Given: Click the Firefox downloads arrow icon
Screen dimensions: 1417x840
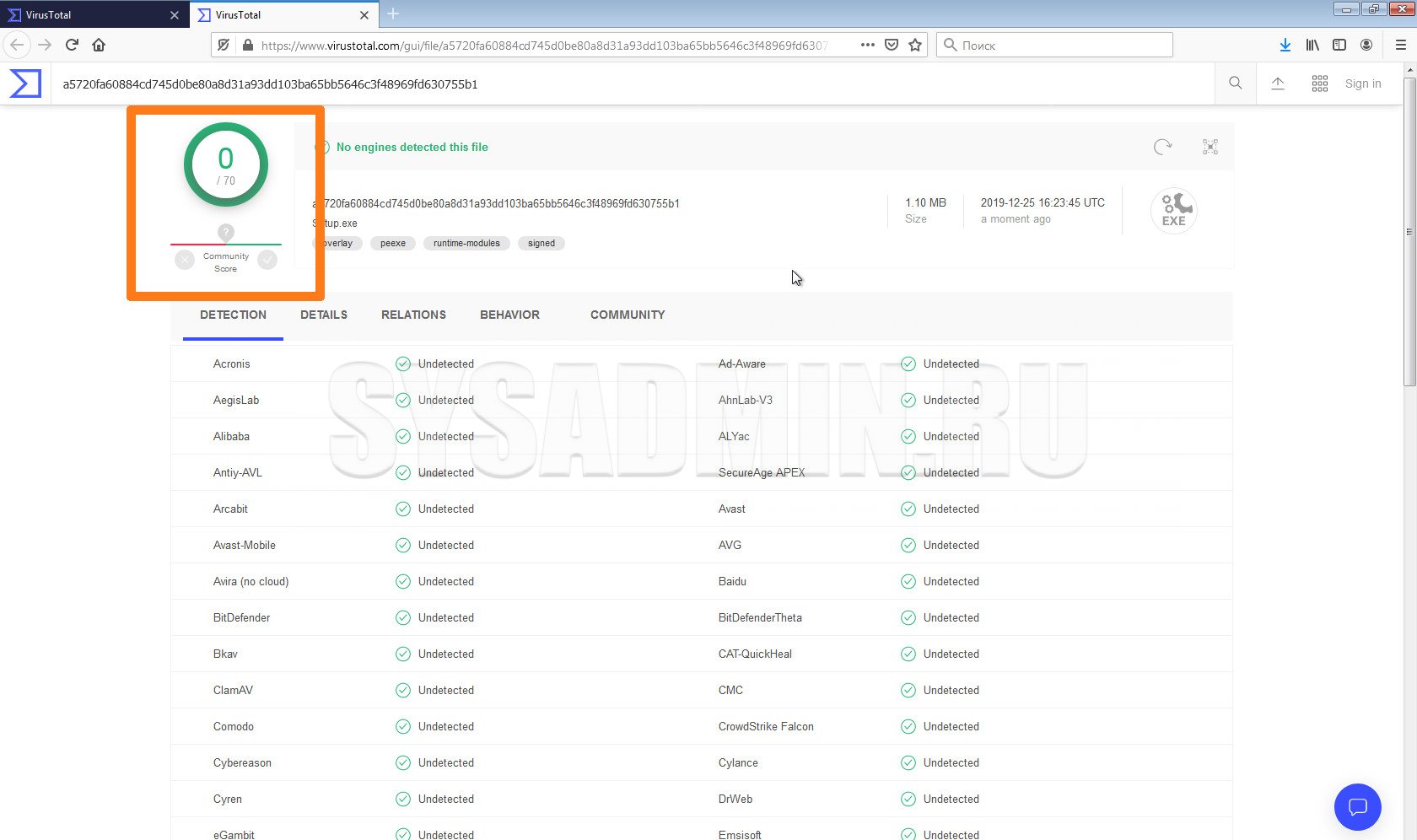Looking at the screenshot, I should point(1285,46).
